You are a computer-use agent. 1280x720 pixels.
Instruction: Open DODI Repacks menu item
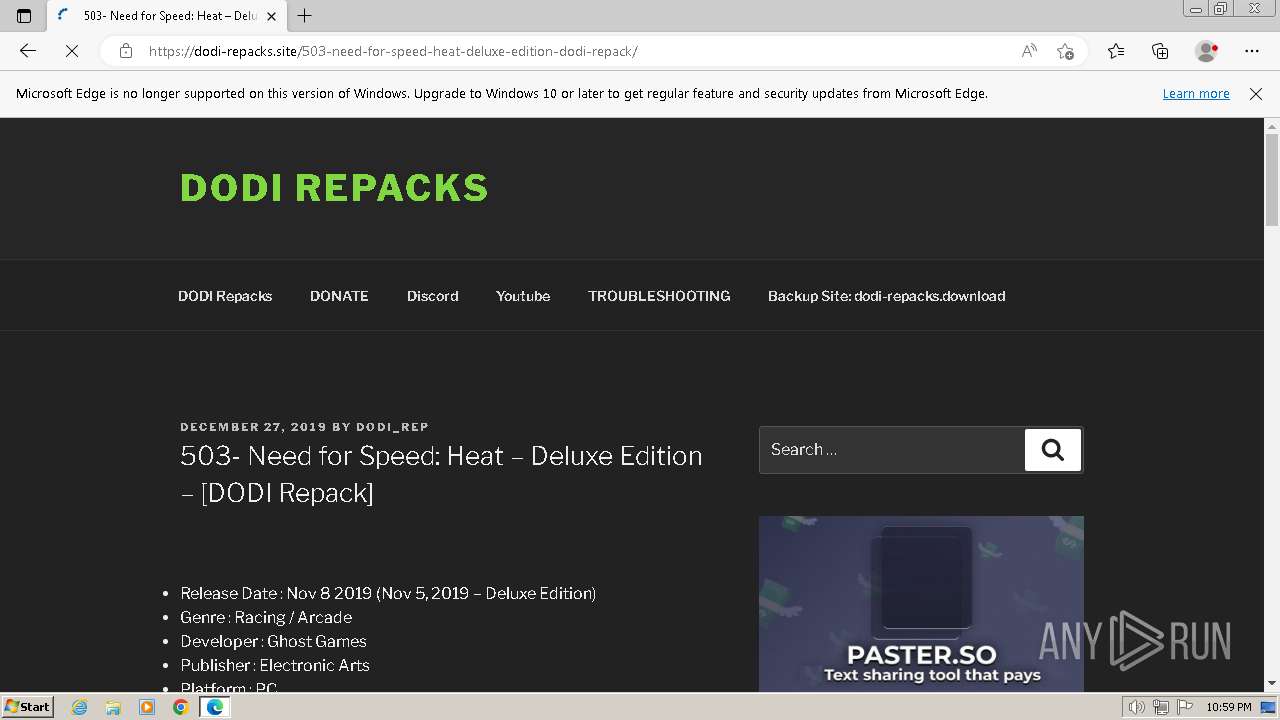click(225, 296)
